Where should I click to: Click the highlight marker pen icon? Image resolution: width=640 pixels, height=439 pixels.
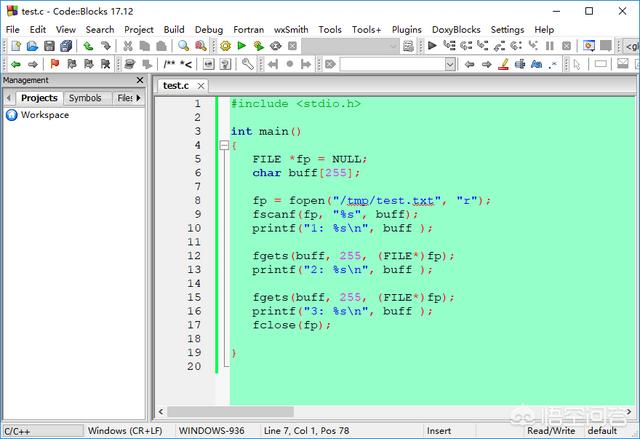pyautogui.click(x=504, y=64)
